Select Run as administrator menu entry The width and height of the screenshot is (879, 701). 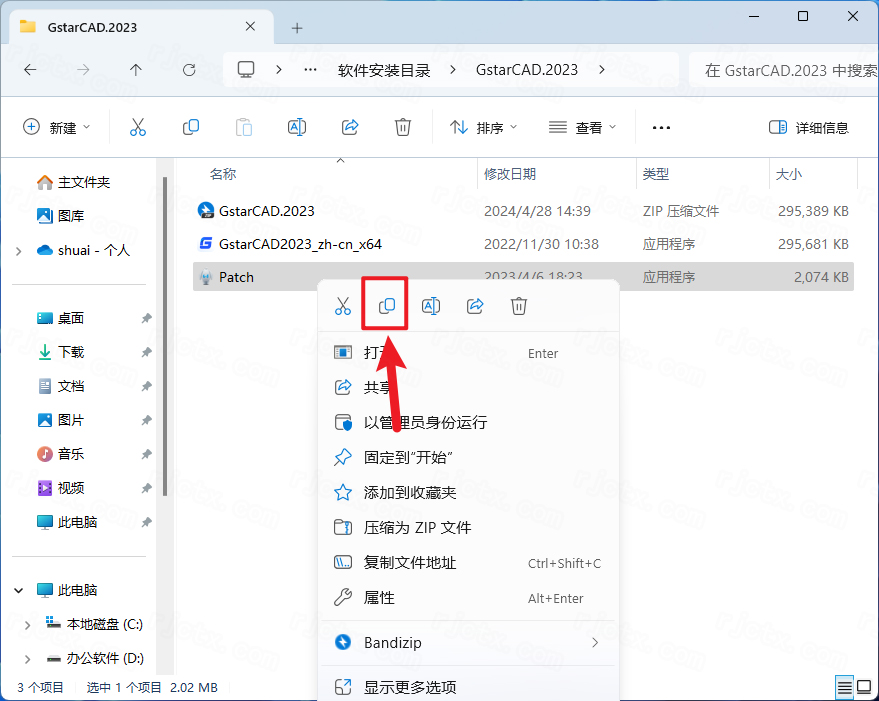[425, 422]
